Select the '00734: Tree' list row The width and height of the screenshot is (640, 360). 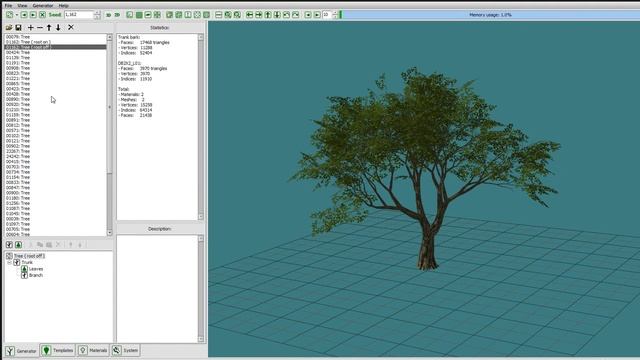coord(56,172)
